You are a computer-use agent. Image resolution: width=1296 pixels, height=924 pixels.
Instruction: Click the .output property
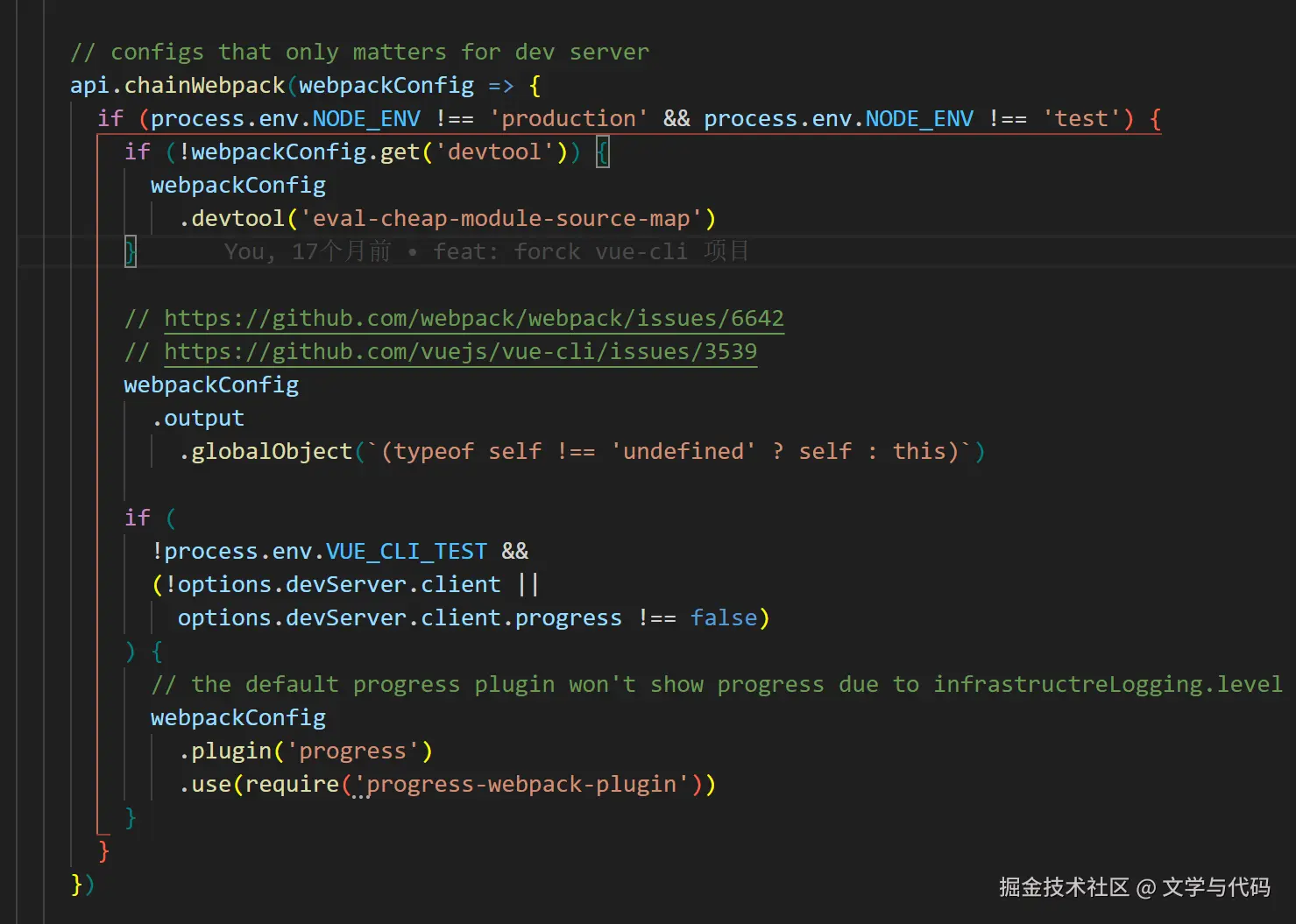[199, 418]
